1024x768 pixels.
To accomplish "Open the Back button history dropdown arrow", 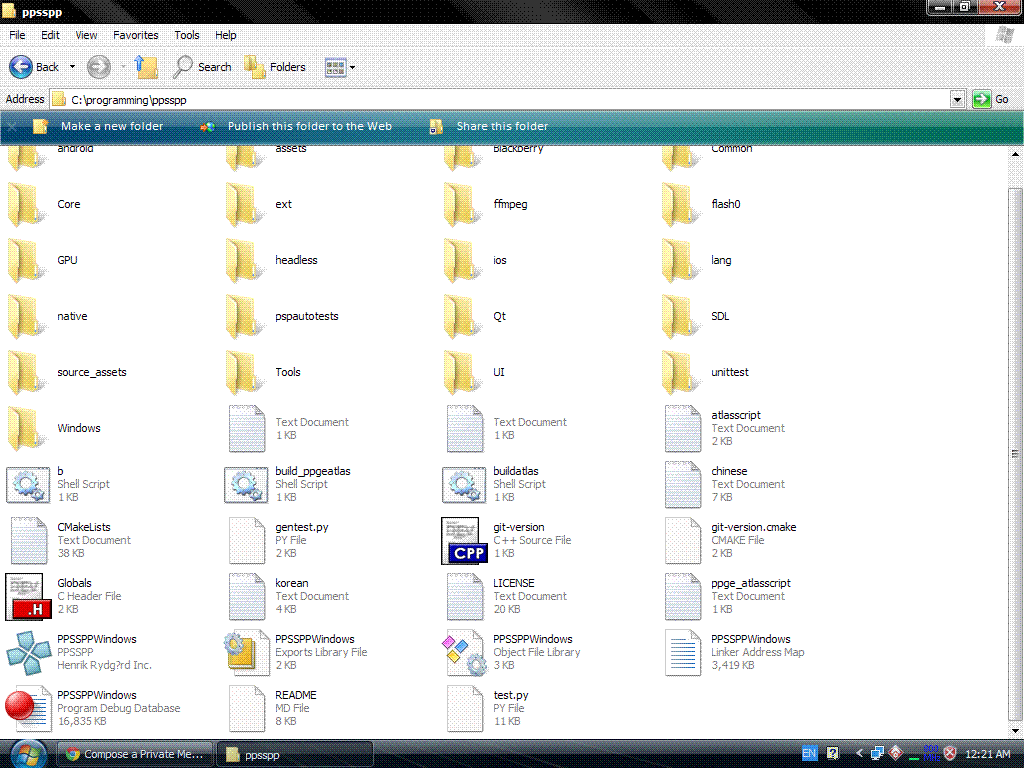I will click(x=70, y=68).
